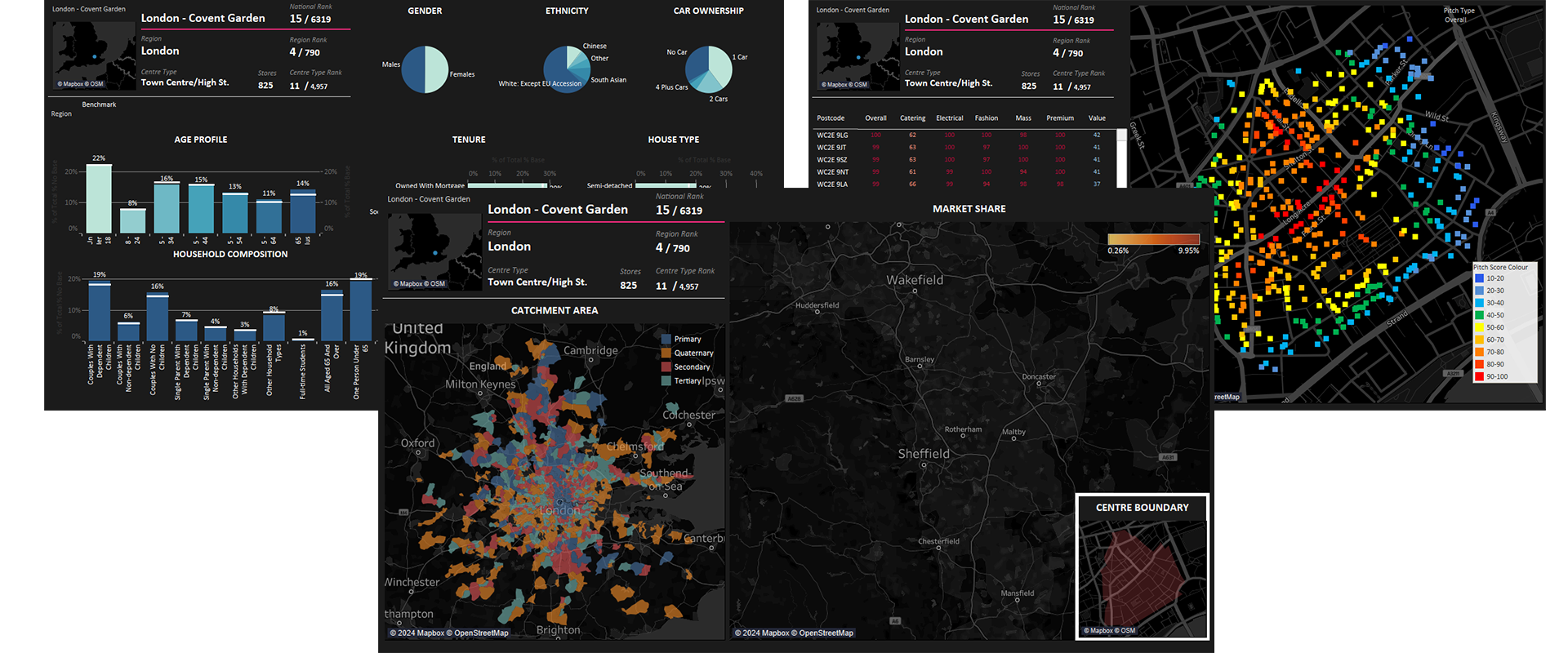
Task: Click the Postcode column header
Action: pos(831,118)
